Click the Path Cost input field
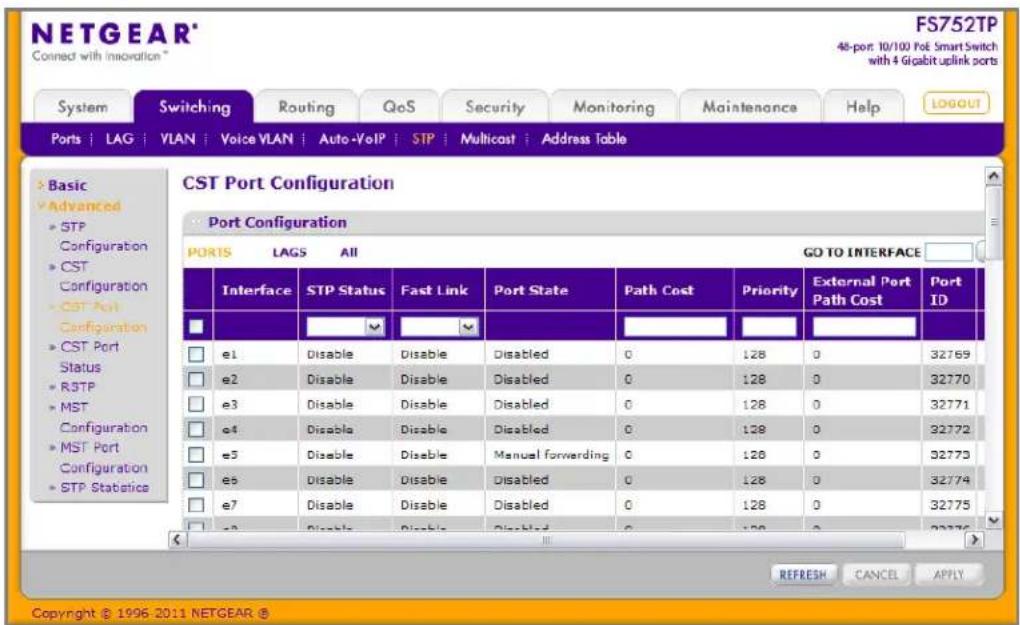1020x625 pixels. coord(675,326)
